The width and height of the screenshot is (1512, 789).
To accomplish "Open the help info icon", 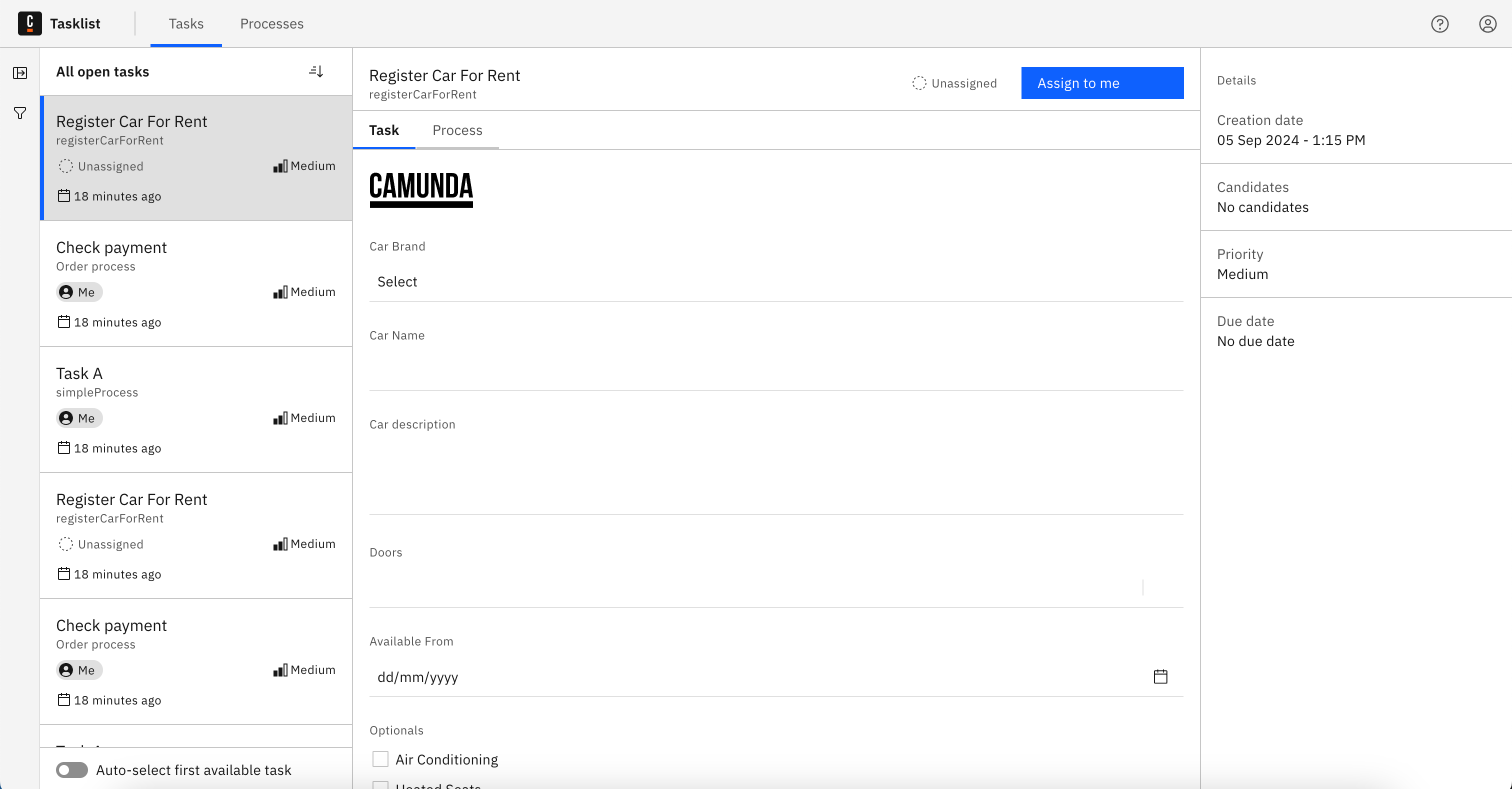I will click(x=1440, y=24).
